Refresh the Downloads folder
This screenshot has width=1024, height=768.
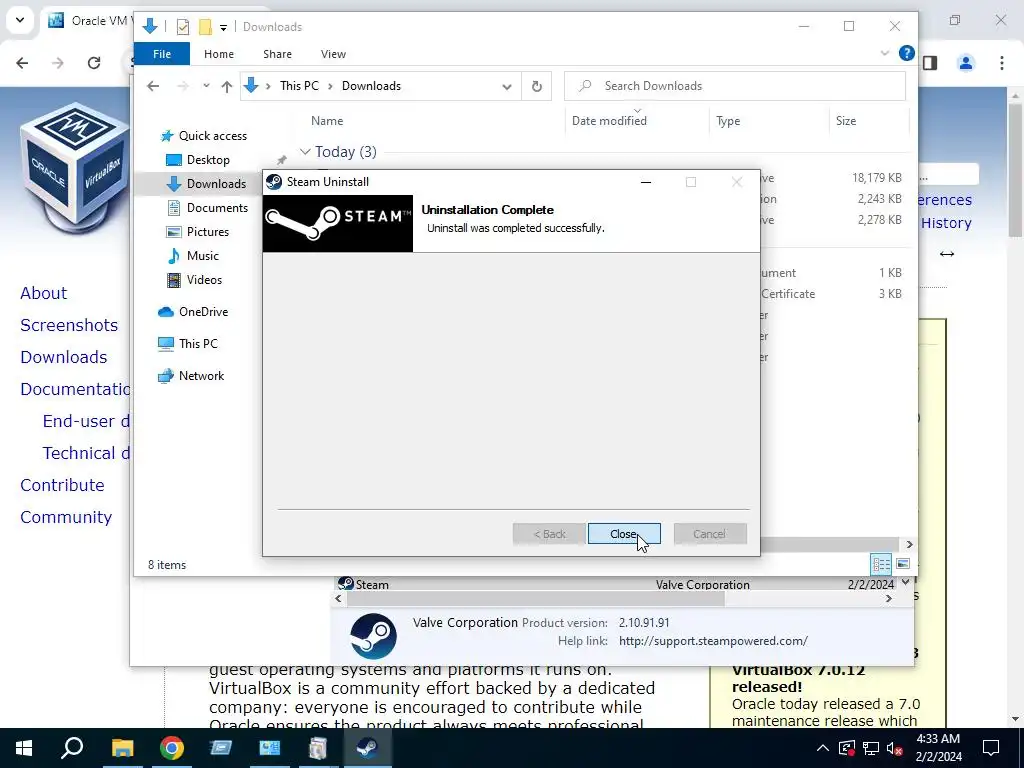[x=537, y=86]
